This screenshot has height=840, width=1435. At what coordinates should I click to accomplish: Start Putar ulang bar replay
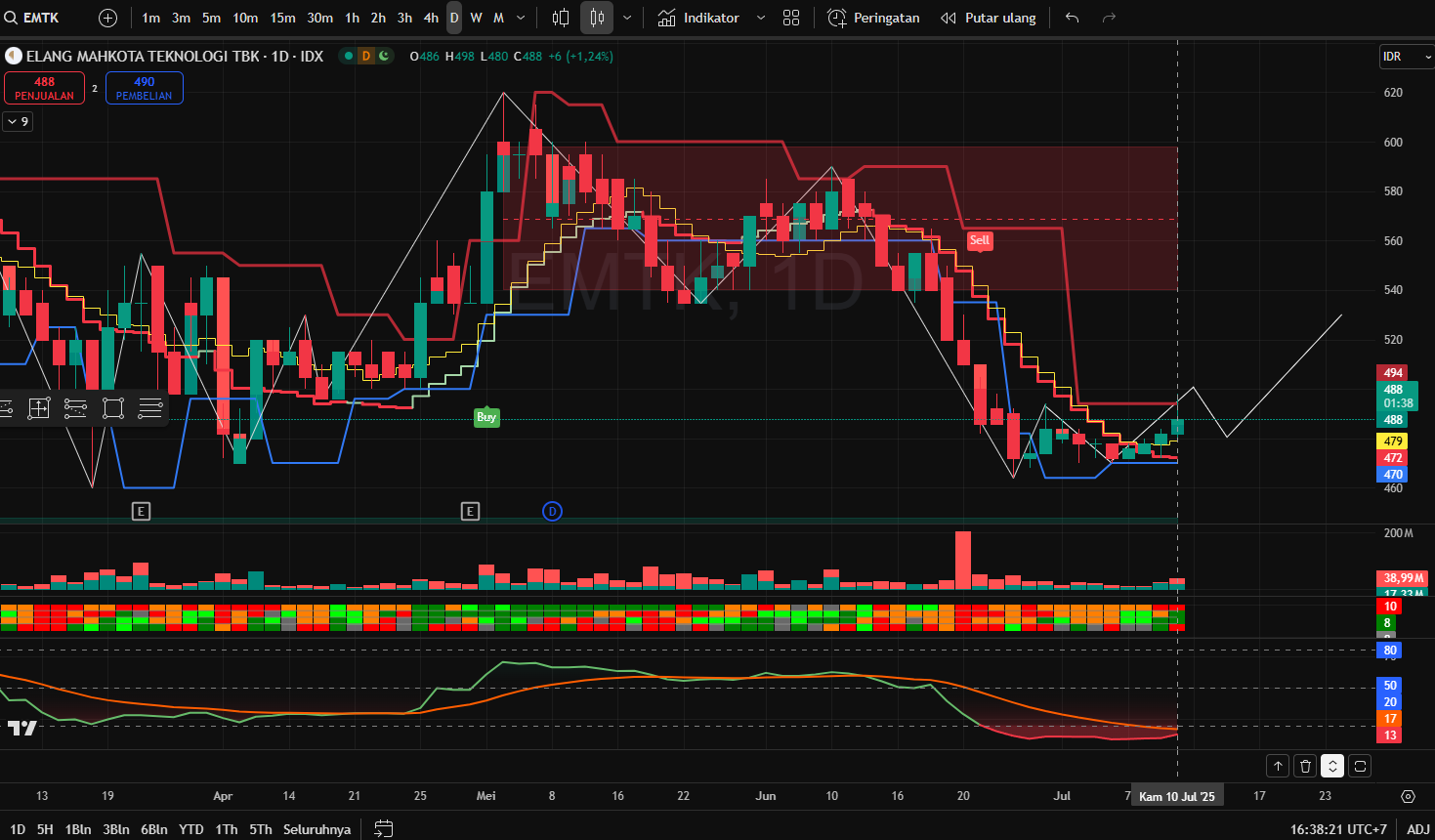coord(988,18)
